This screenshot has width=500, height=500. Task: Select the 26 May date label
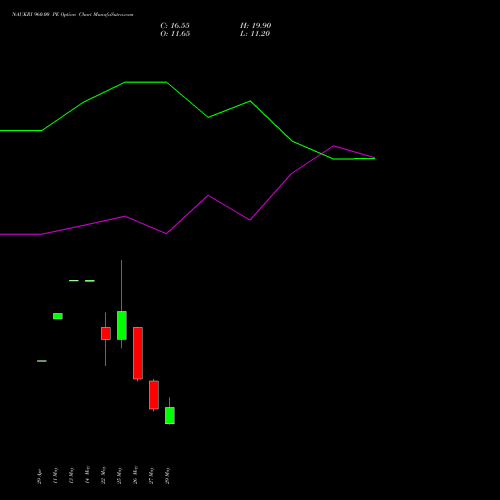(x=135, y=475)
